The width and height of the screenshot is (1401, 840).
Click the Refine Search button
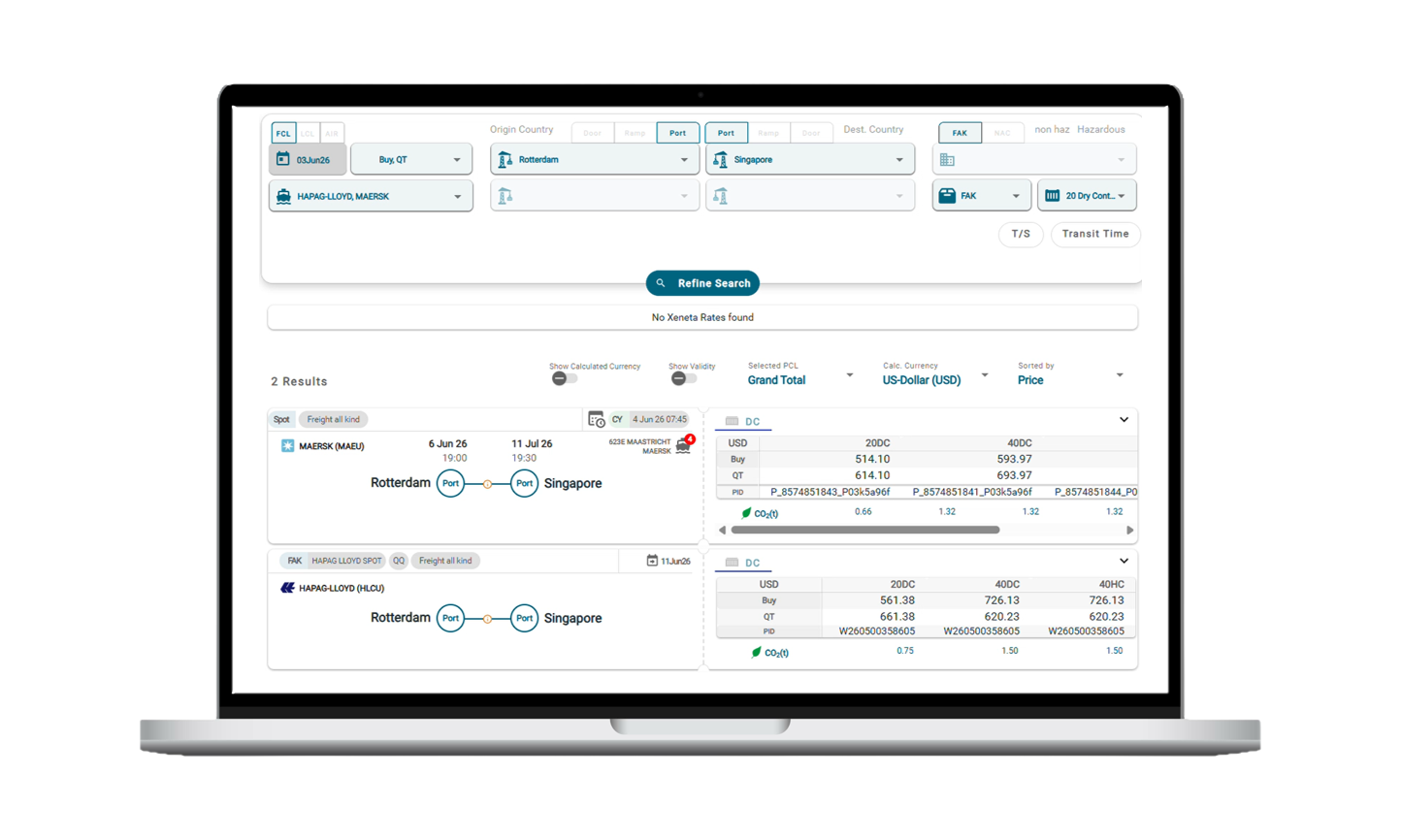[702, 283]
